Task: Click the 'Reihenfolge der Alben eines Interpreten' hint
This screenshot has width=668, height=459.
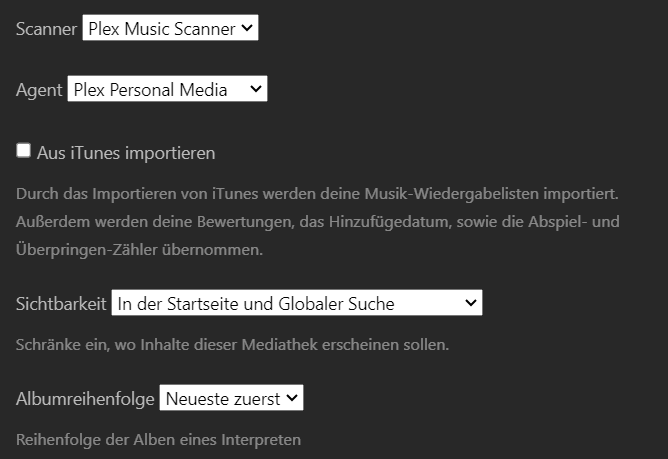Action: pos(158,439)
